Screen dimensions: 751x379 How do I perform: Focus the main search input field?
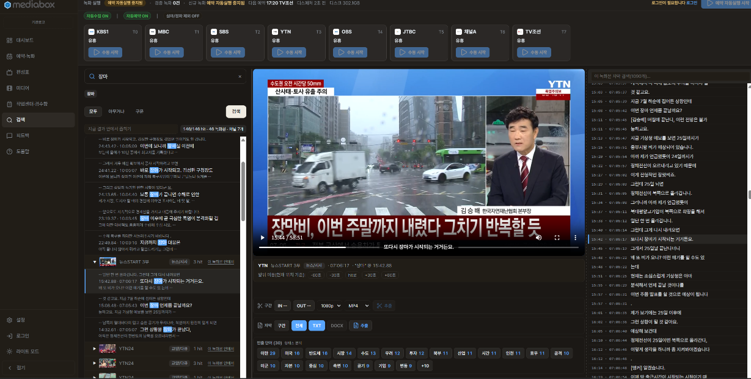165,77
